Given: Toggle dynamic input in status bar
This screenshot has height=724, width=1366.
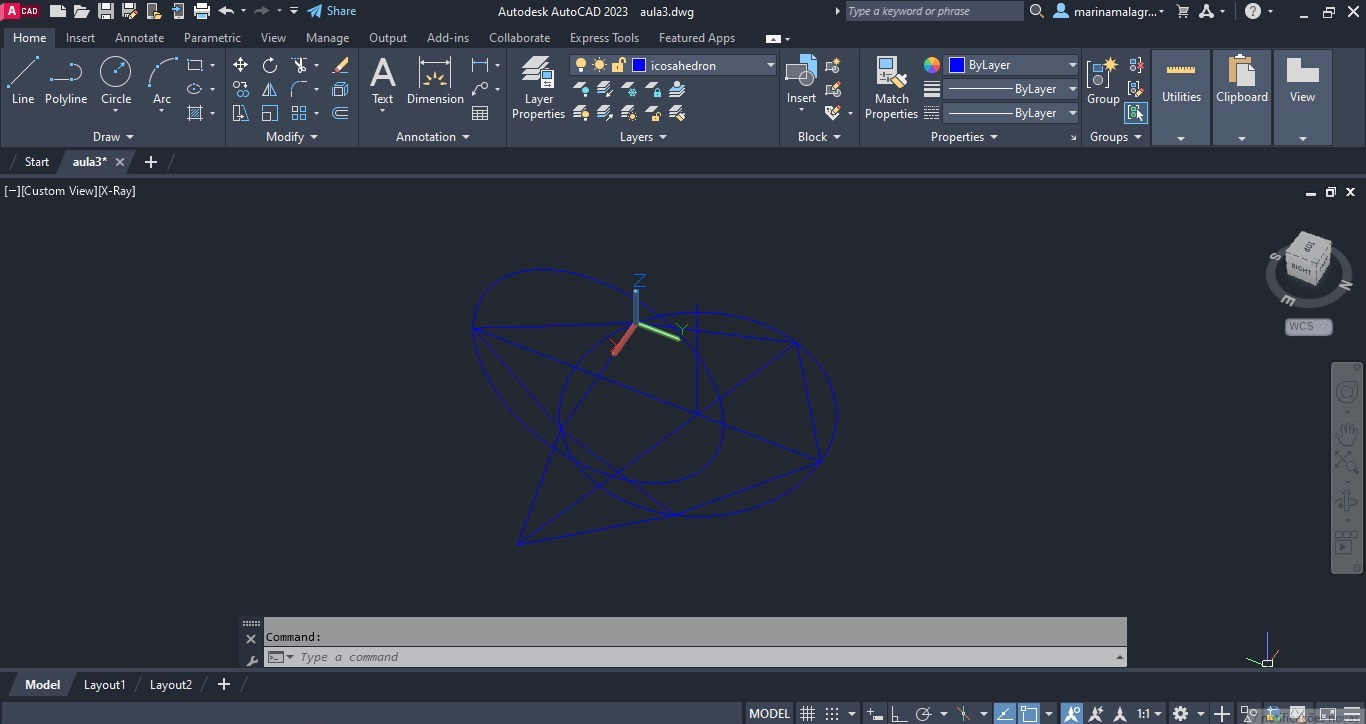Looking at the screenshot, I should [874, 714].
